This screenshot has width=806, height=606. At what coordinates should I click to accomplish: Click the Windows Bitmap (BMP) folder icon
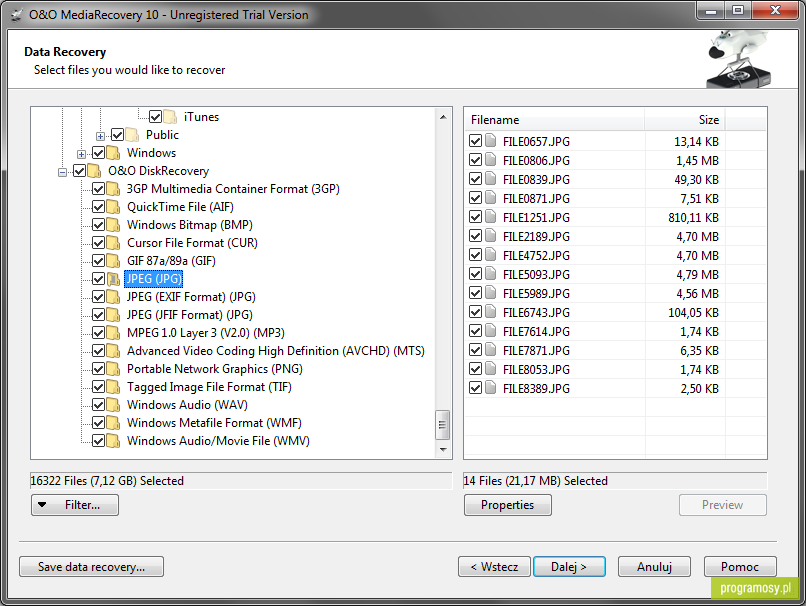tap(113, 225)
